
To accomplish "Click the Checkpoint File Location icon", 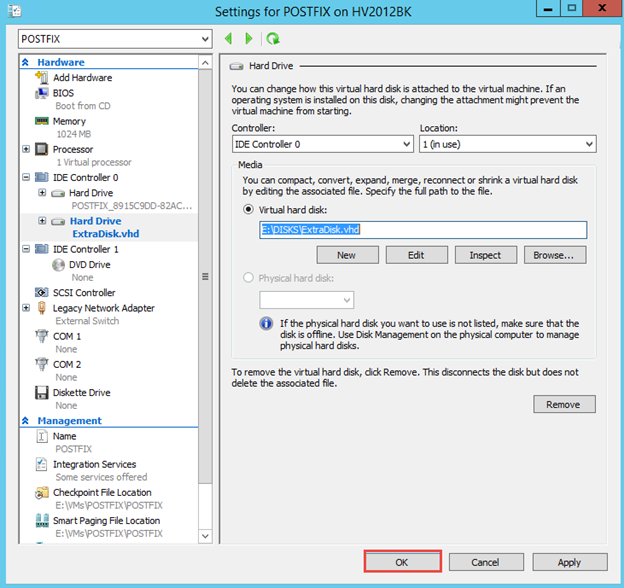I will coord(41,493).
